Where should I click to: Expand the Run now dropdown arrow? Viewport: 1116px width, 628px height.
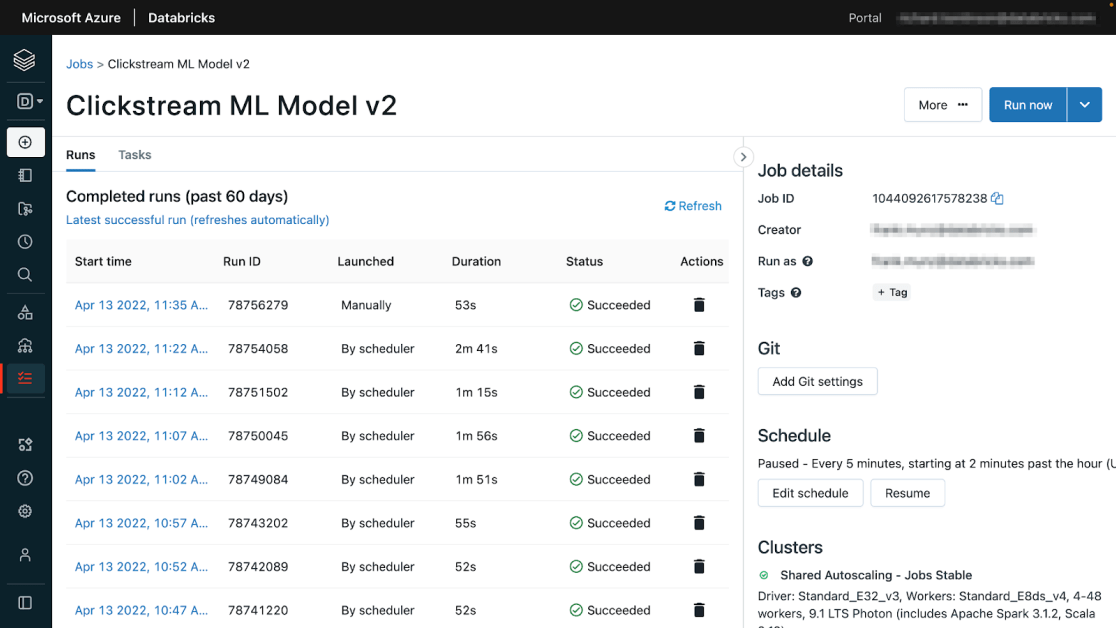point(1084,105)
